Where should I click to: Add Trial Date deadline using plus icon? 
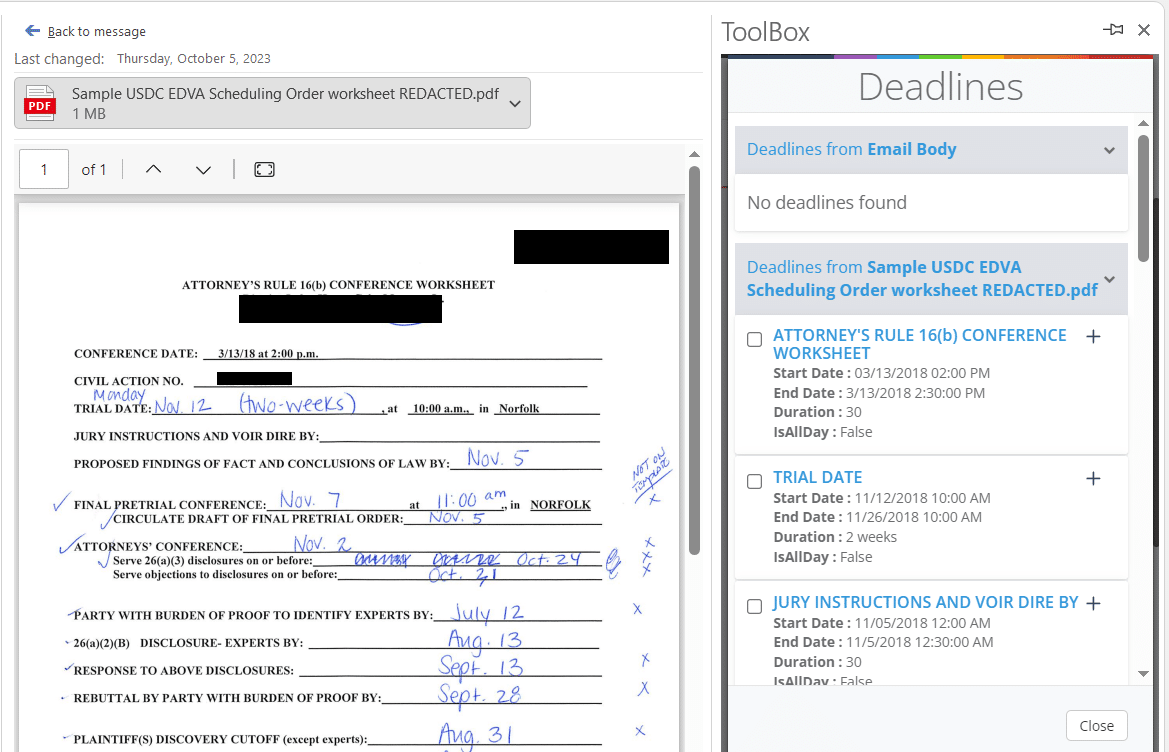tap(1093, 478)
